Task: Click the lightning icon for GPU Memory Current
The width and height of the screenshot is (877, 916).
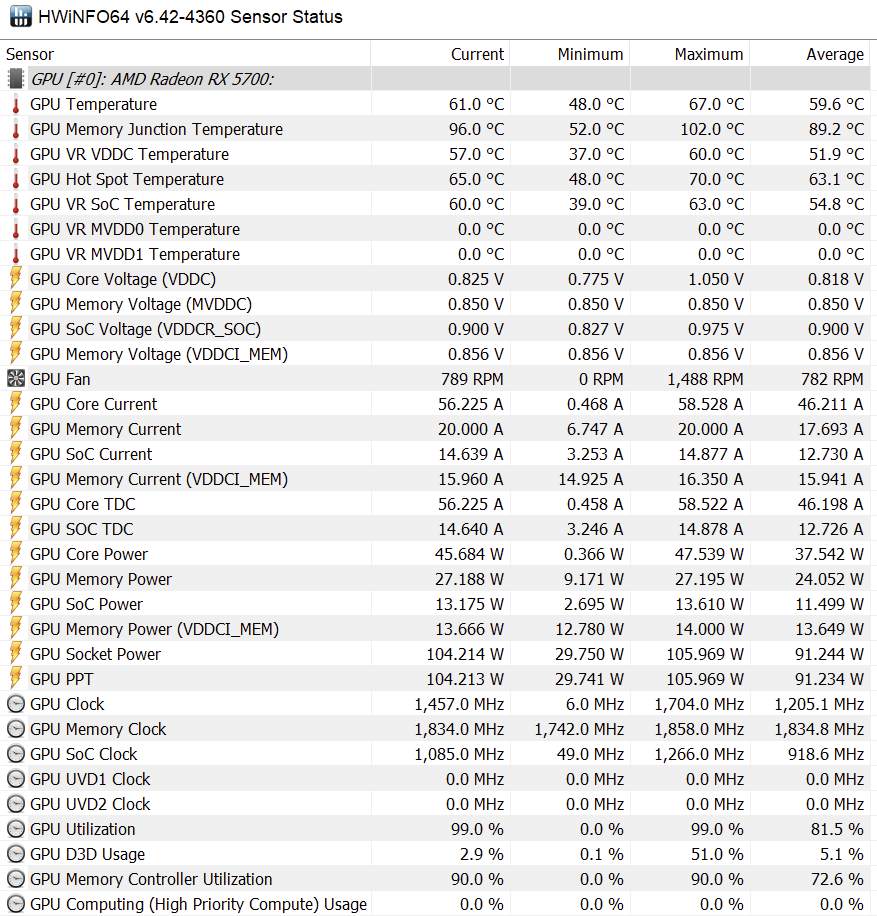Action: [x=16, y=429]
